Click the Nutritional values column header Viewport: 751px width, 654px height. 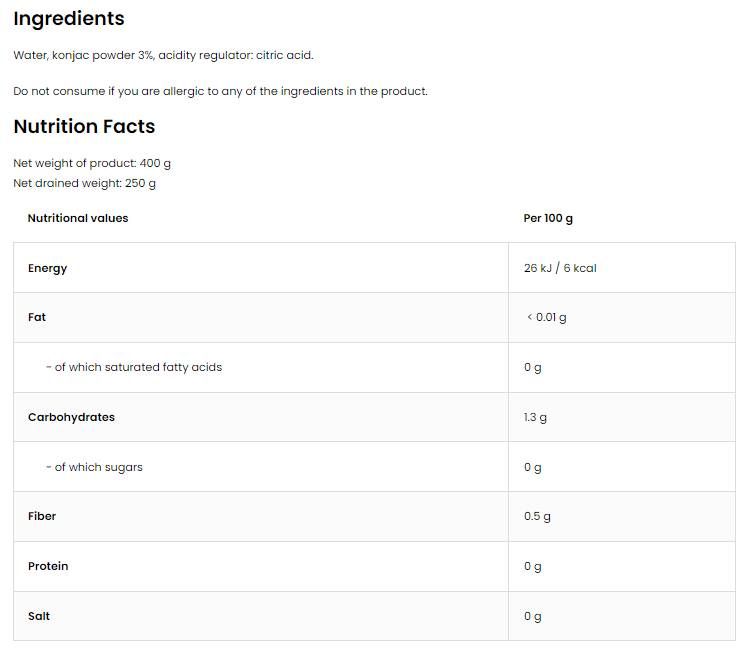[x=78, y=218]
